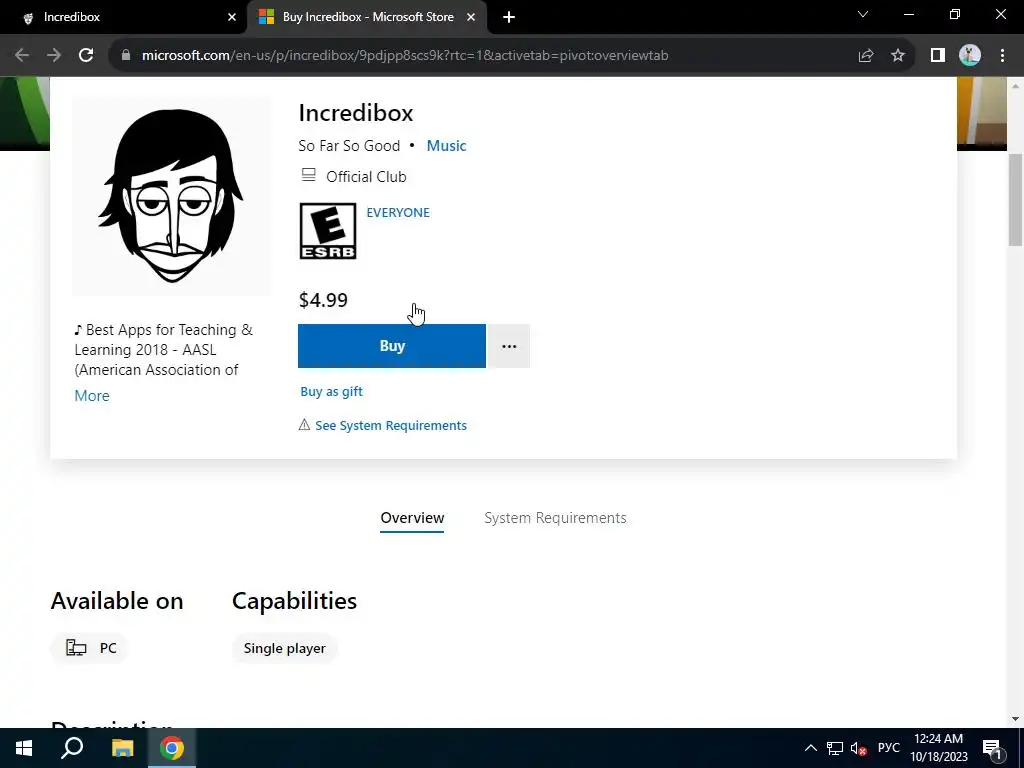Click the Buy as gift link

tap(331, 392)
